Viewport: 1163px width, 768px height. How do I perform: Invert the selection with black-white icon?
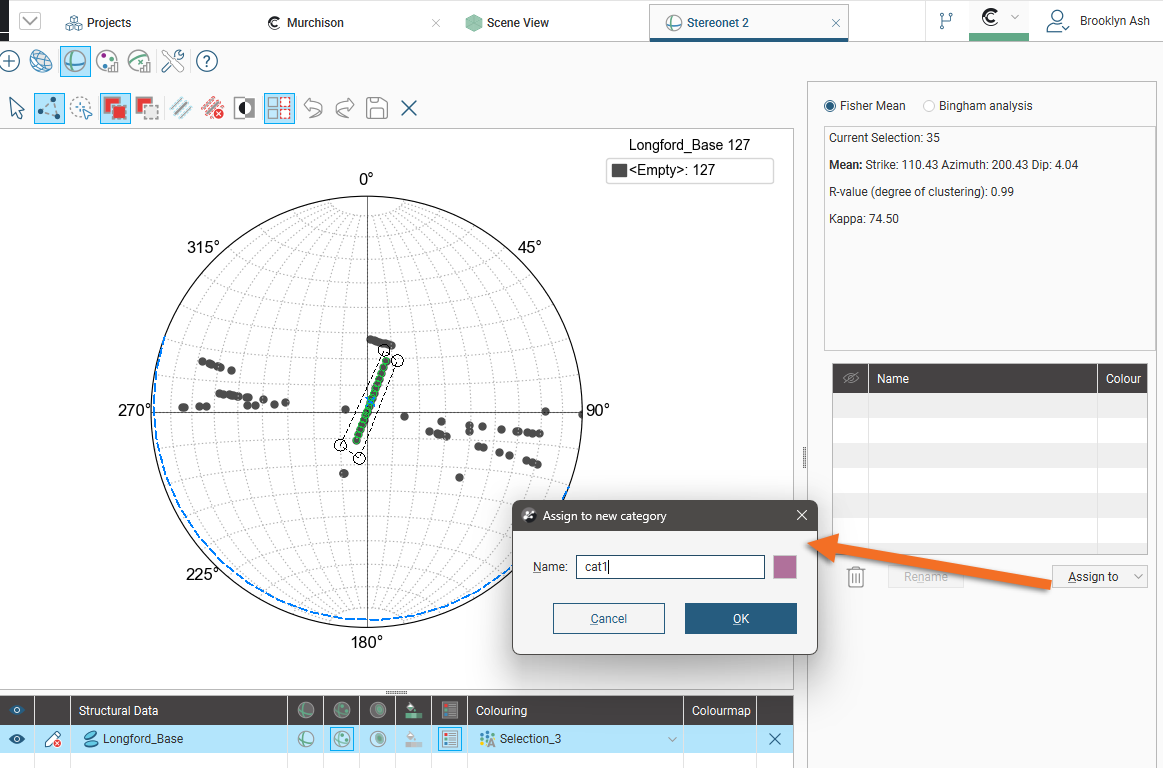click(x=244, y=108)
